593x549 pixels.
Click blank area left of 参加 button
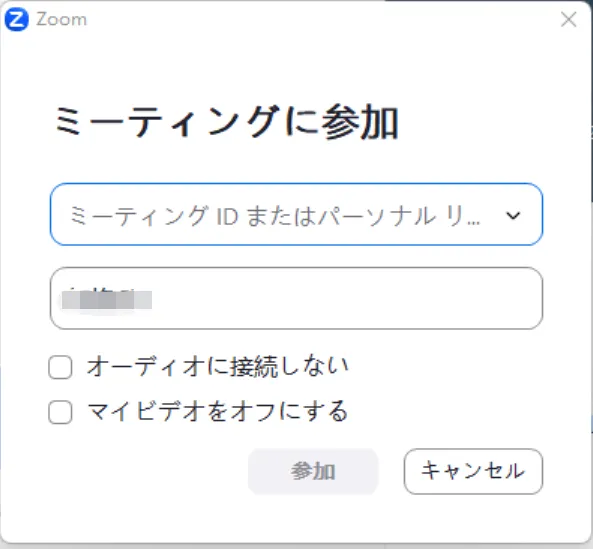coord(147,471)
